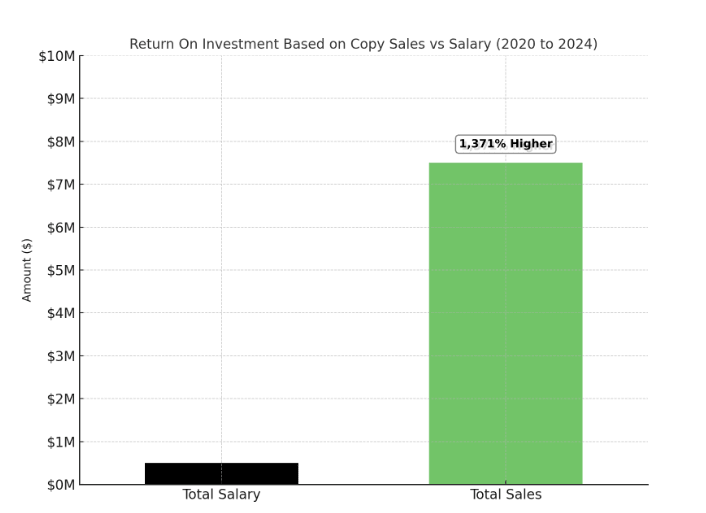Click the "Total Salary" x-axis label

pos(221,495)
